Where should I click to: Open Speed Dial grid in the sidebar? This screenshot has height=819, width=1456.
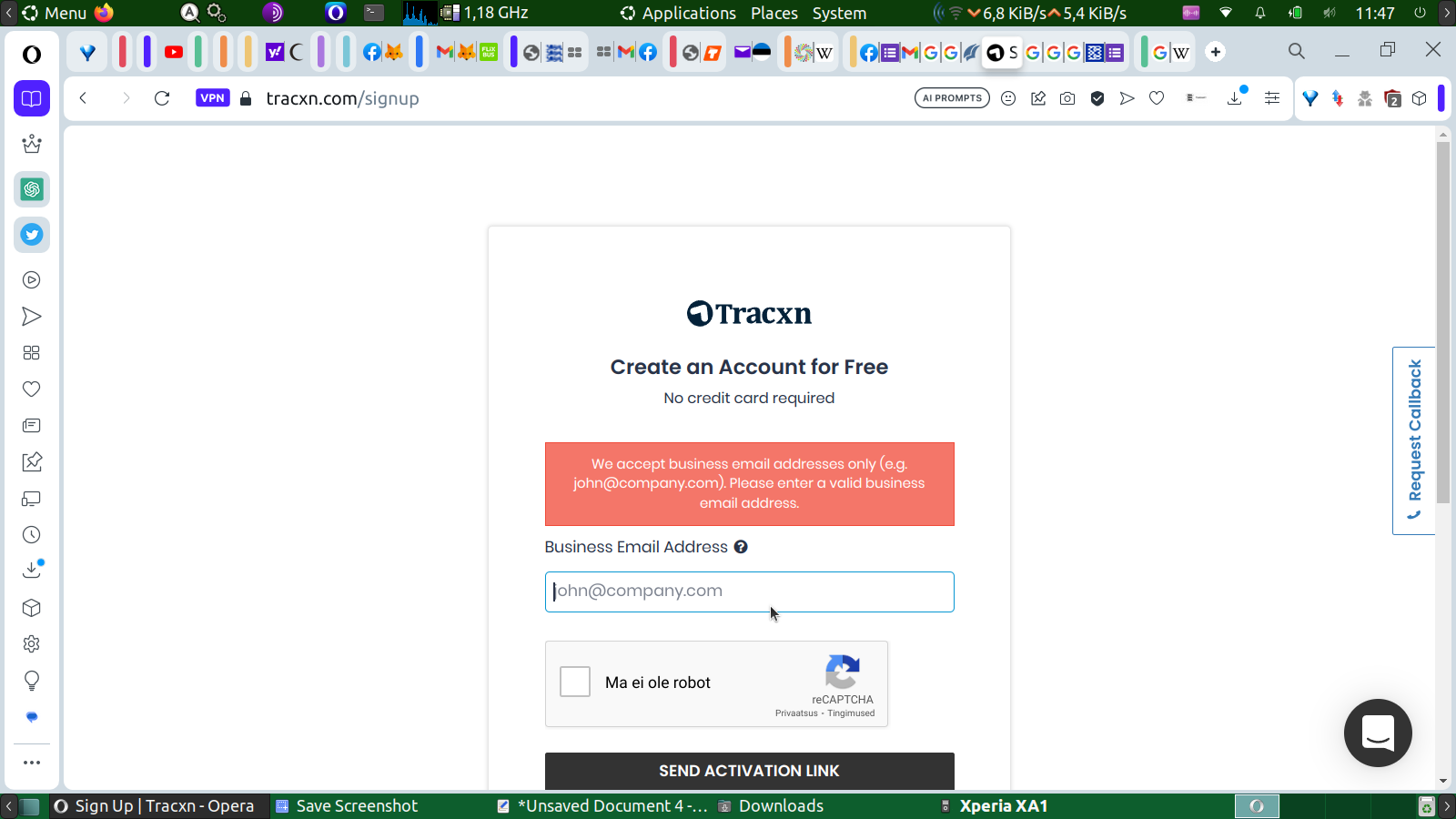point(32,353)
